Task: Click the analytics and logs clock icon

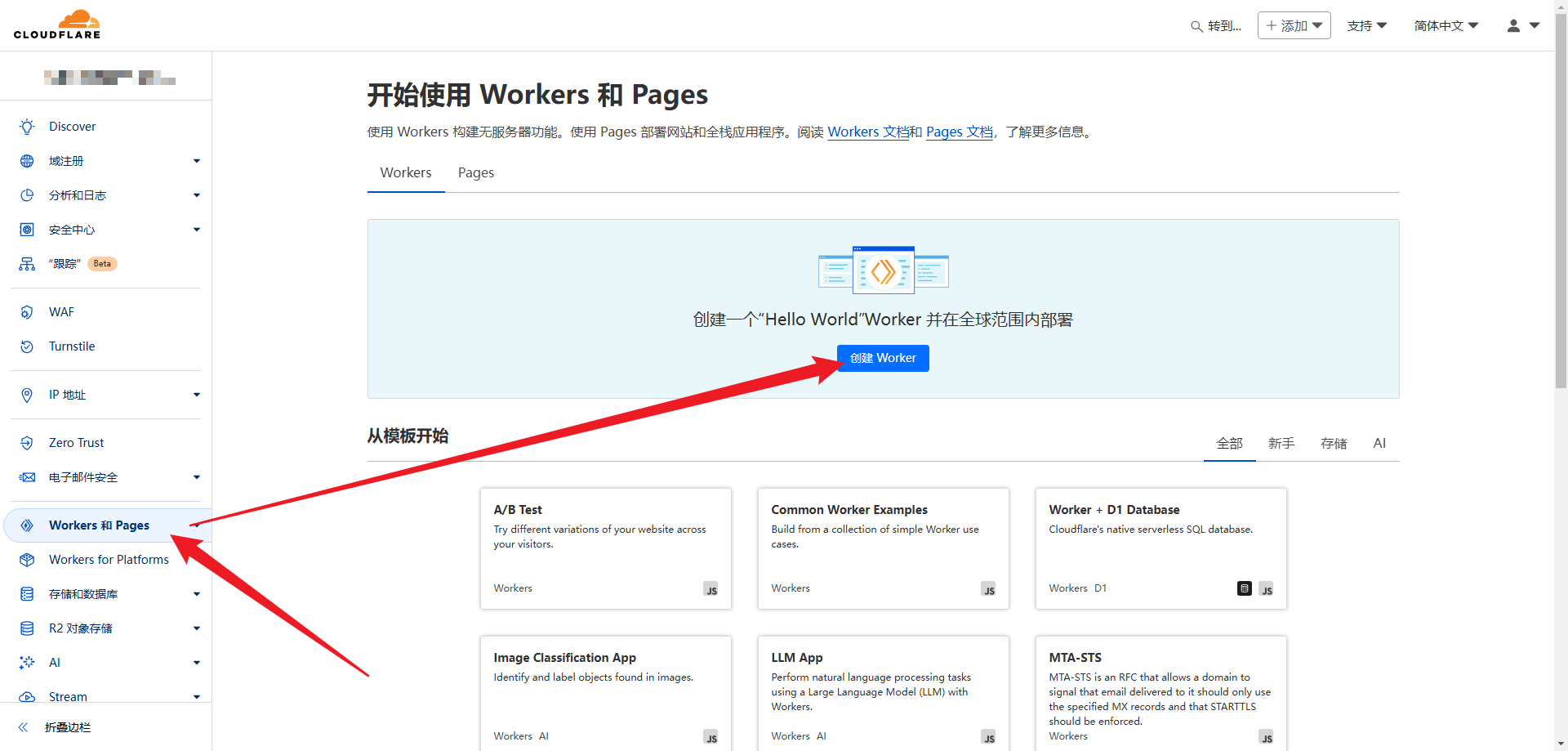Action: (x=27, y=195)
